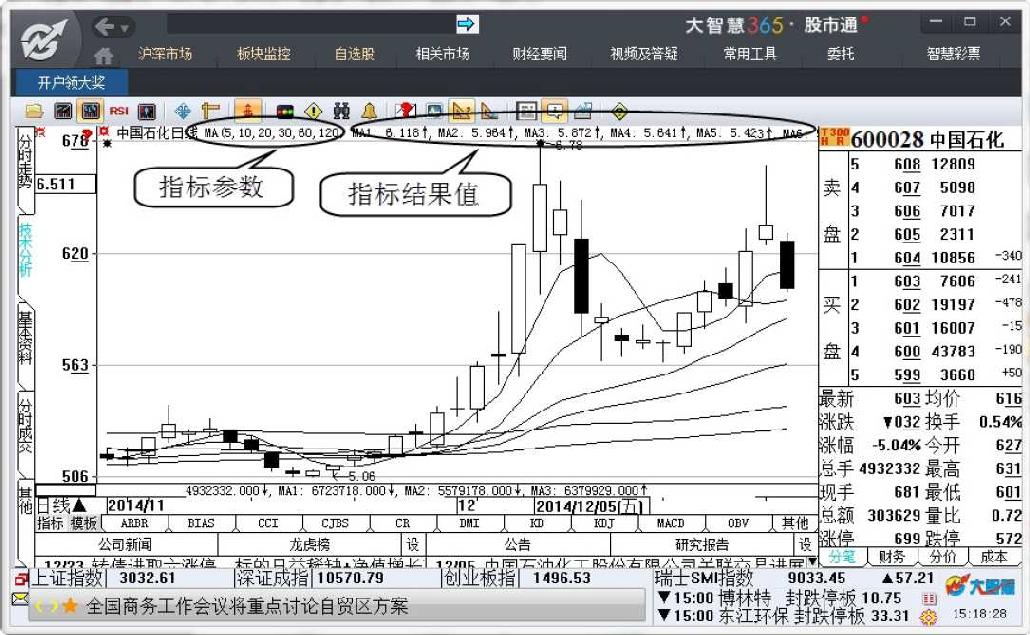Screen dimensions: 1030x635
Task: Click the window layout icon in the toolbar
Action: coord(526,111)
